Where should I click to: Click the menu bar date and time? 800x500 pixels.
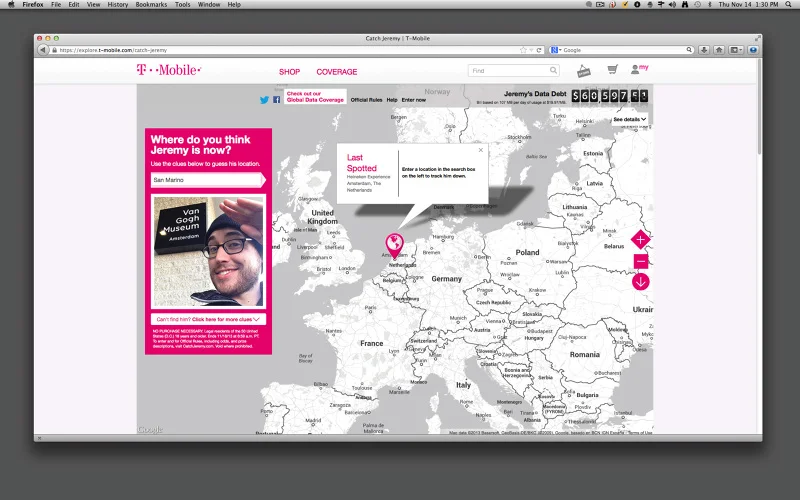click(748, 5)
